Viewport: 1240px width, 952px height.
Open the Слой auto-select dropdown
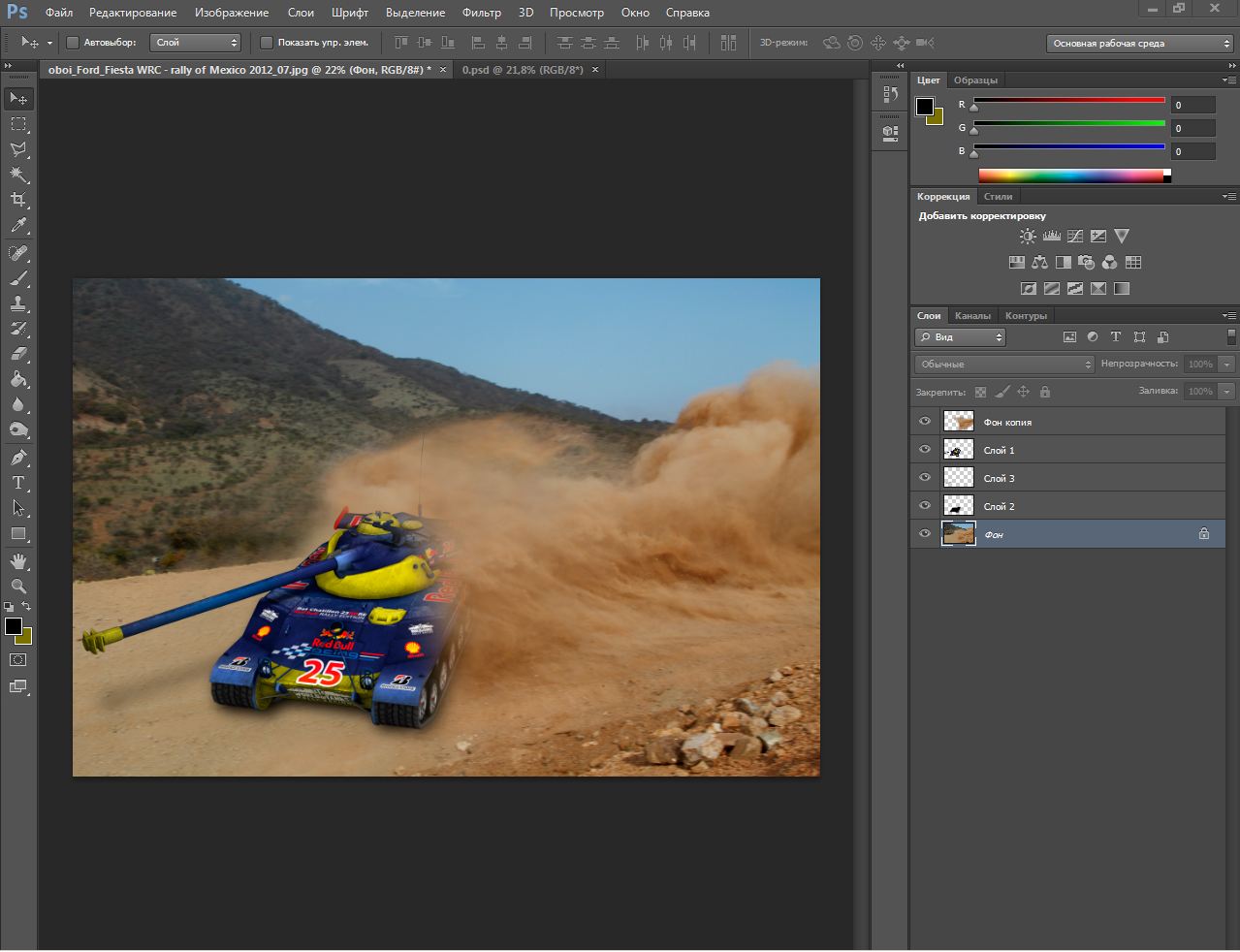[x=196, y=43]
